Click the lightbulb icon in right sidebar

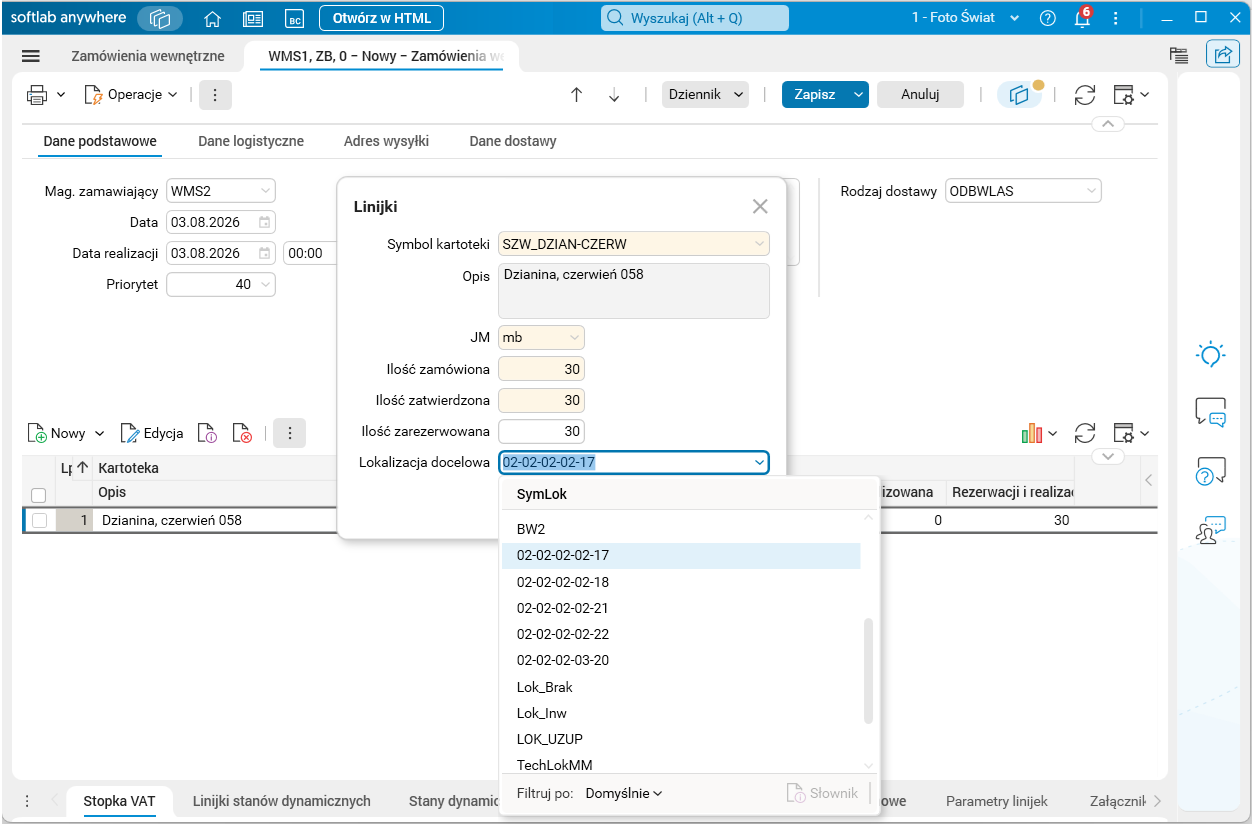(1211, 354)
